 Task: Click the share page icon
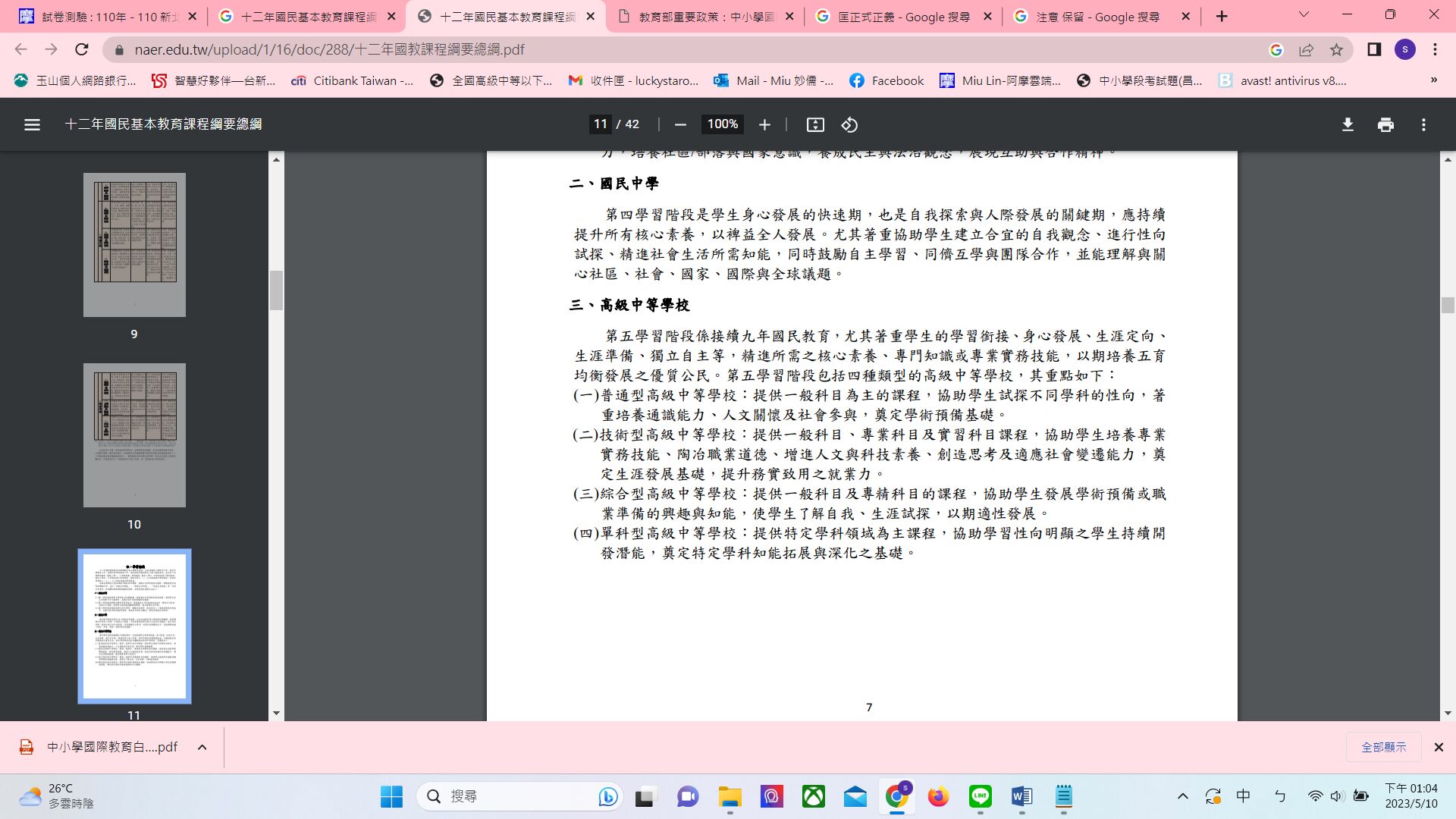point(1306,49)
